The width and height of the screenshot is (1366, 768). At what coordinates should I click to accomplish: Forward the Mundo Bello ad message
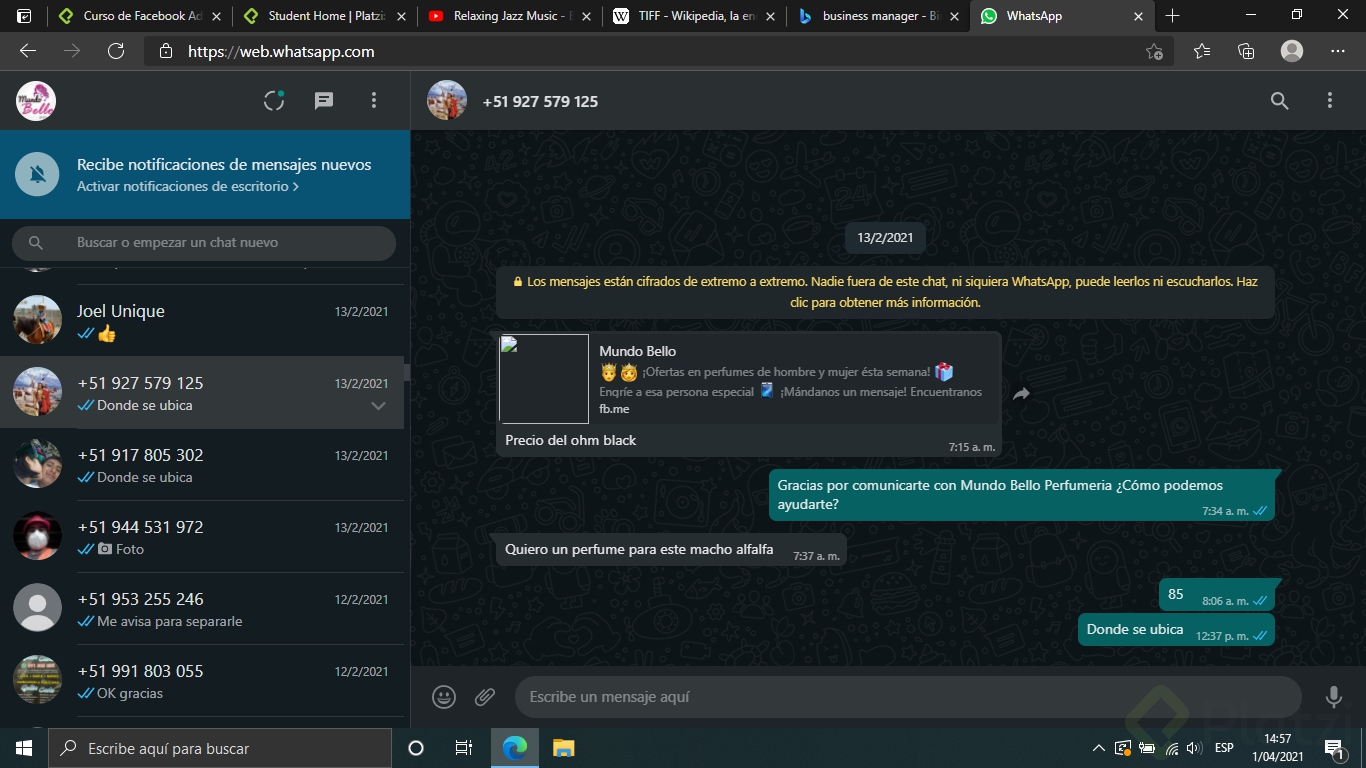[x=1021, y=394]
